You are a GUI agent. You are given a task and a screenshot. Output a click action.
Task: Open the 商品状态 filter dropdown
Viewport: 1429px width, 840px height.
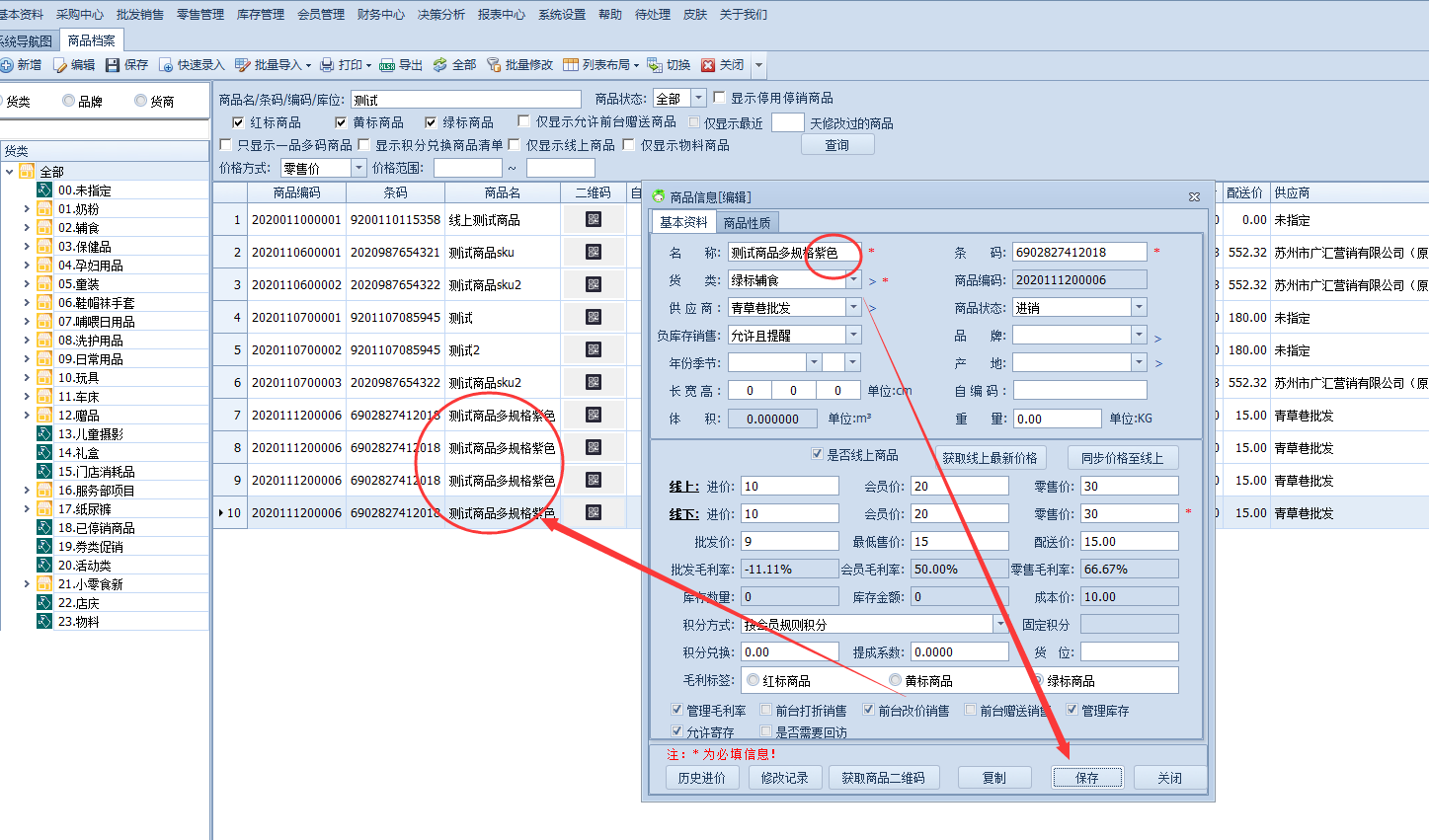coord(699,98)
